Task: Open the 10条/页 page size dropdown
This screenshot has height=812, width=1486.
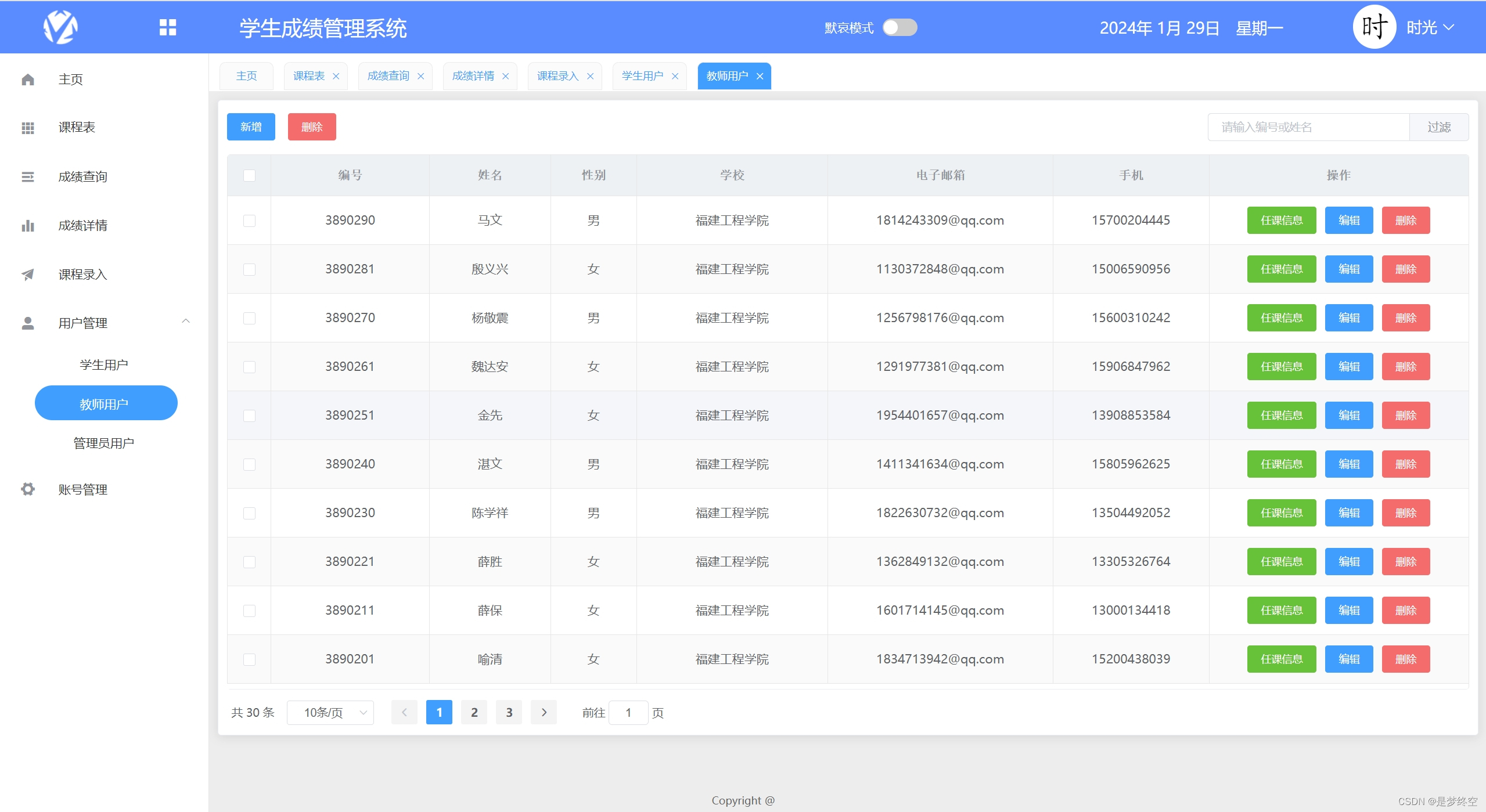Action: click(330, 712)
